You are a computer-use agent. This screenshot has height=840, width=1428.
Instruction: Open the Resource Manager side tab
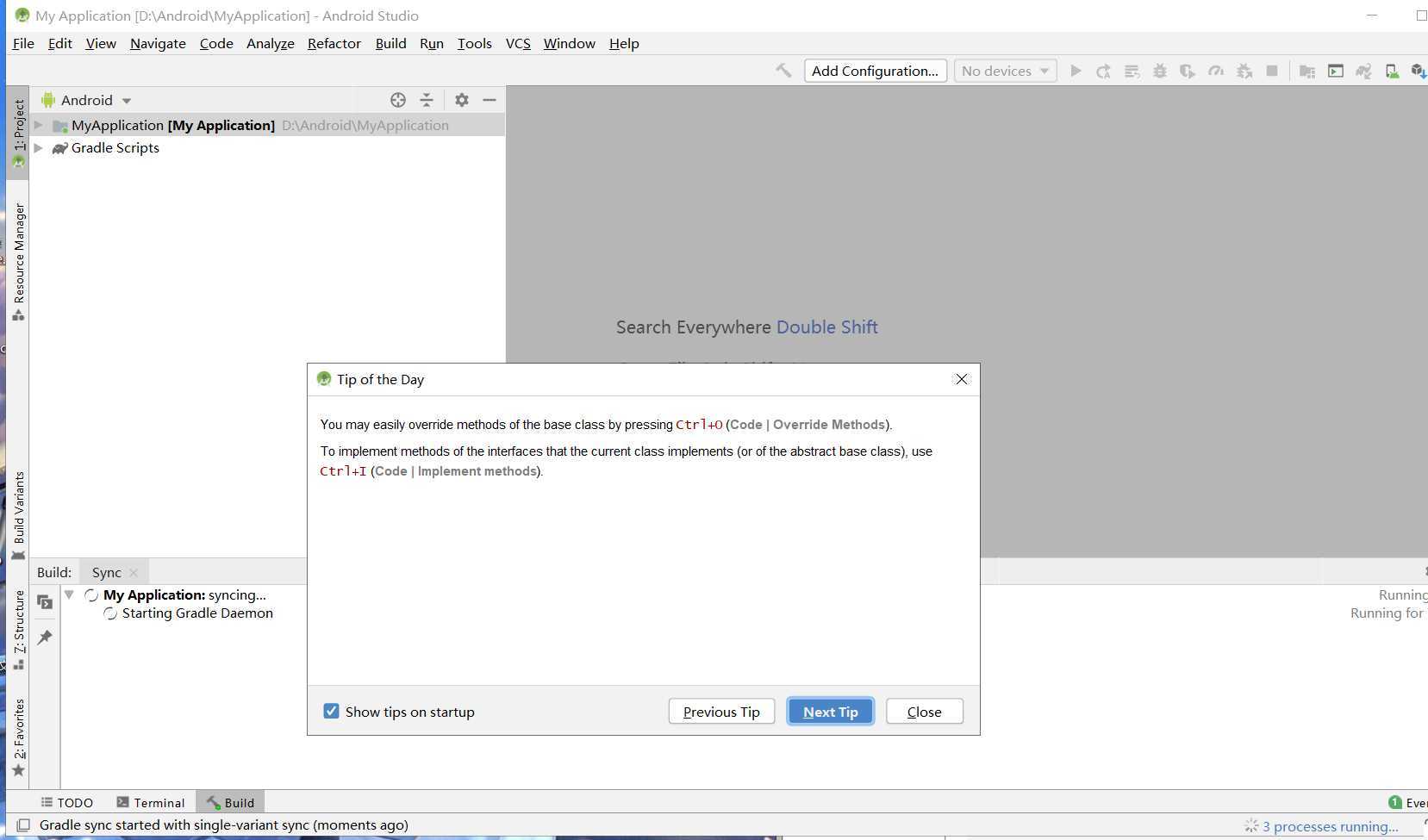(x=18, y=262)
